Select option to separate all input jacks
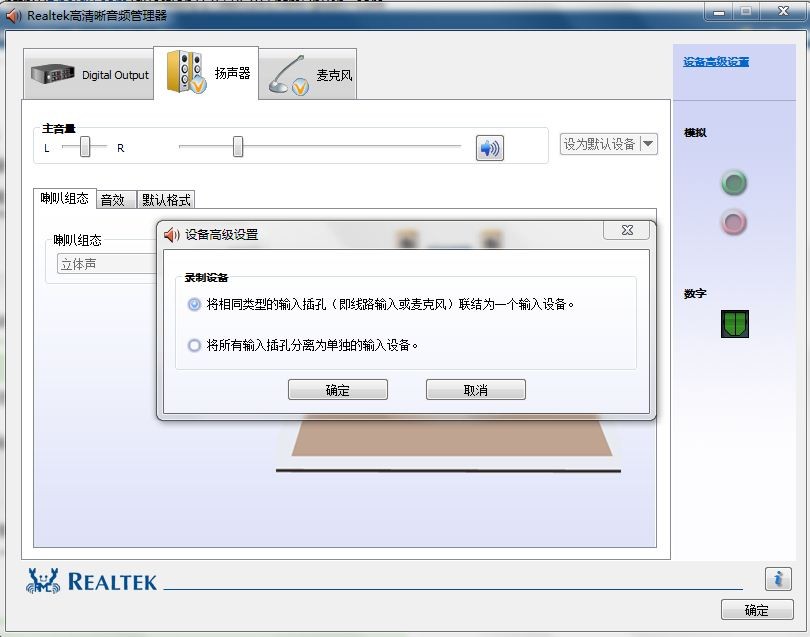 (x=194, y=345)
